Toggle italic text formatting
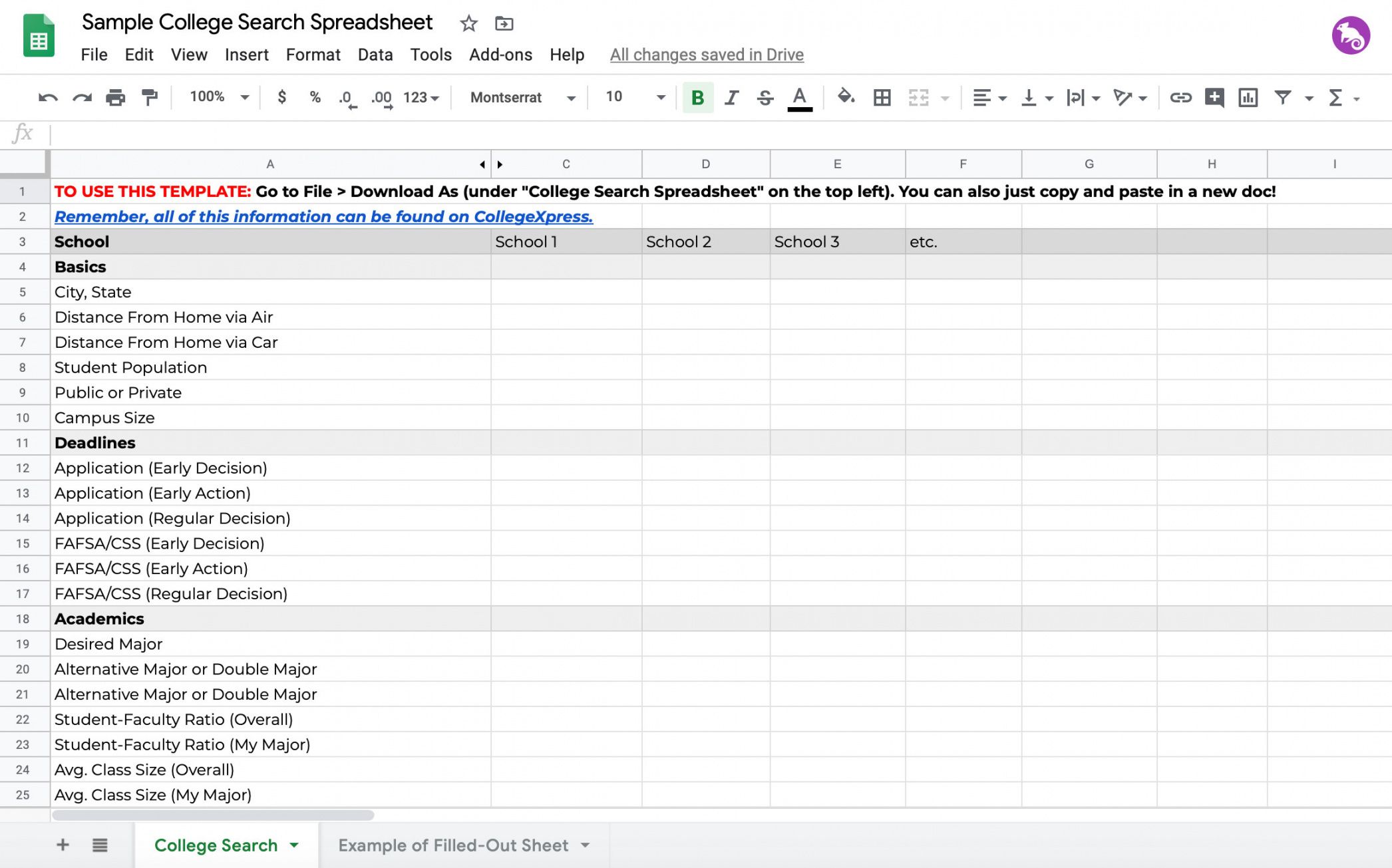Image resolution: width=1392 pixels, height=868 pixels. [x=731, y=98]
